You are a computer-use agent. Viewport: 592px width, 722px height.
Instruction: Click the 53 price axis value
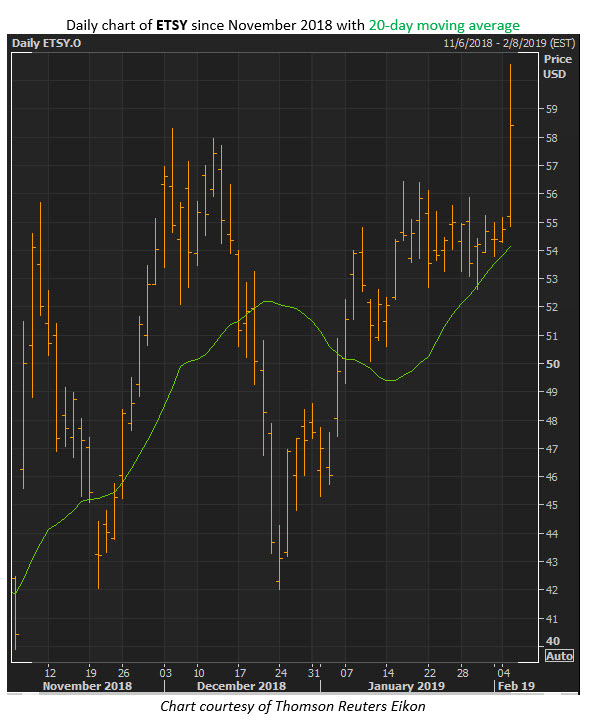(x=551, y=279)
